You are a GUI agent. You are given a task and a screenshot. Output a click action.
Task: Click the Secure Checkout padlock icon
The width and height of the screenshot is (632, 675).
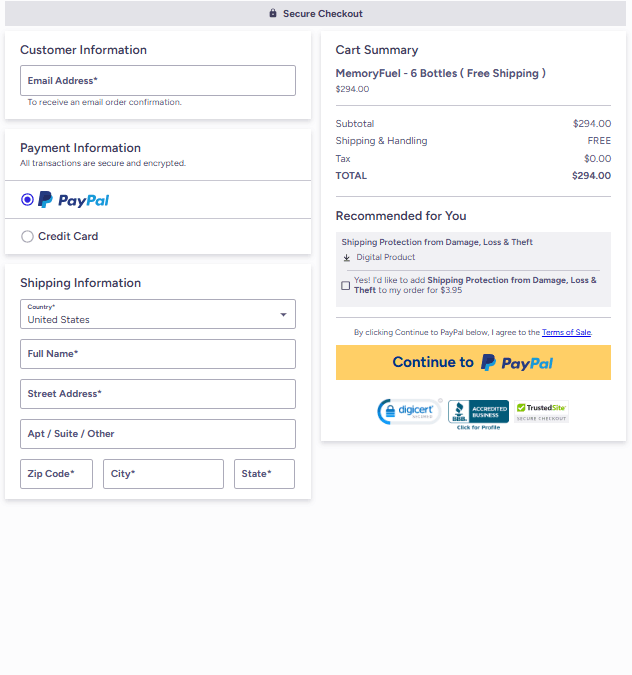point(273,14)
